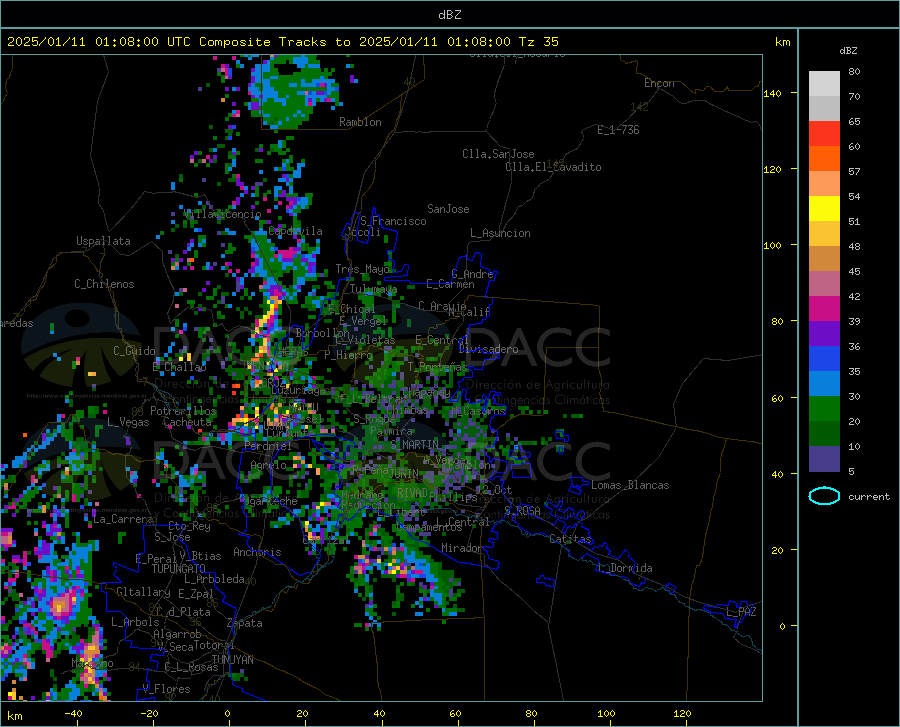This screenshot has height=727, width=900.
Task: Click the 'Anchoris' map label
Action: click(x=257, y=552)
